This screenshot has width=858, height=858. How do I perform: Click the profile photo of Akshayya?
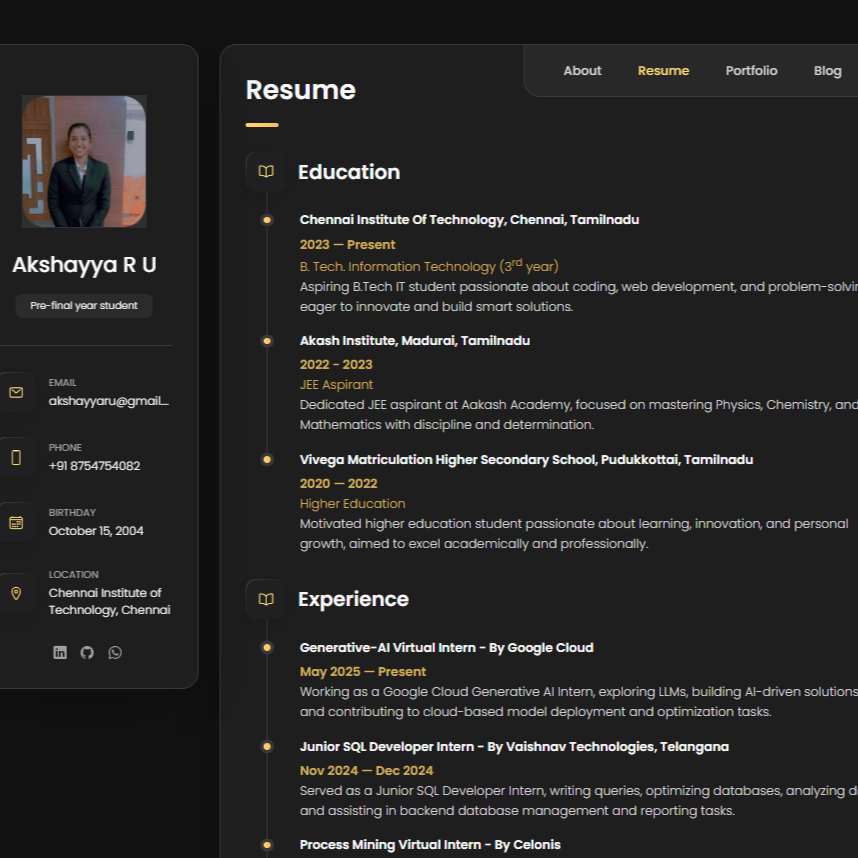click(x=84, y=161)
